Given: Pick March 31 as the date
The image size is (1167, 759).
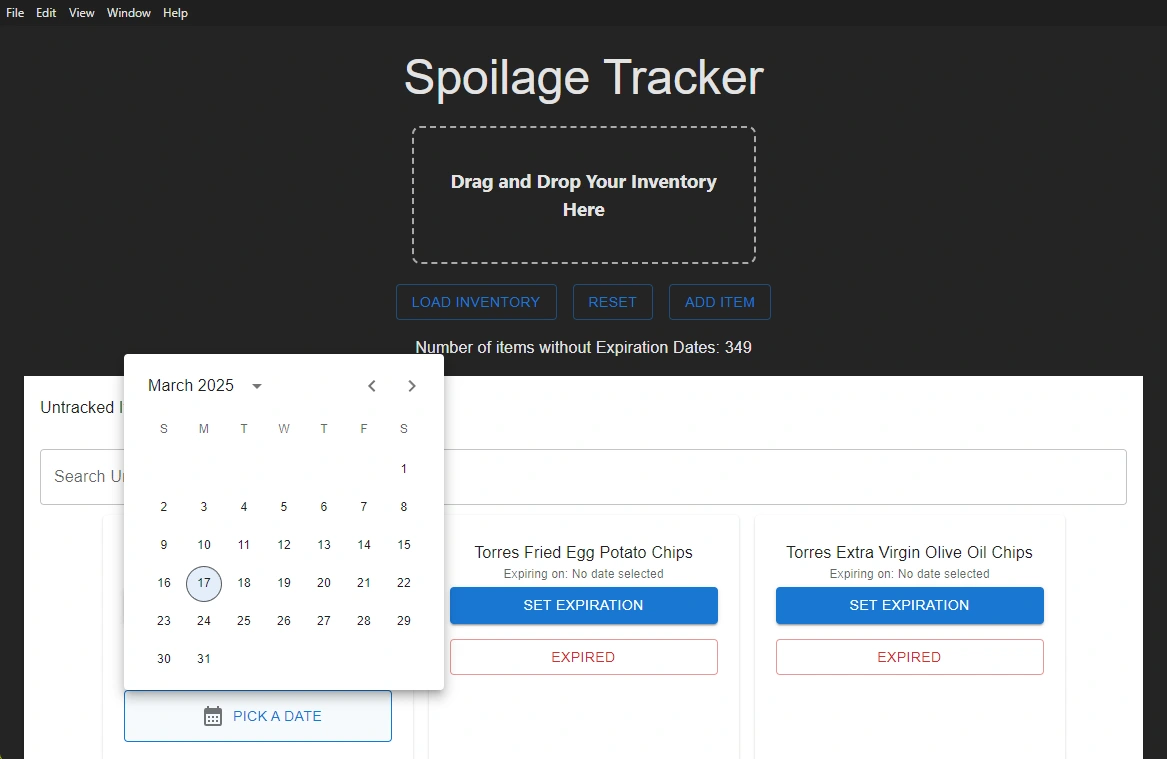Looking at the screenshot, I should [204, 659].
